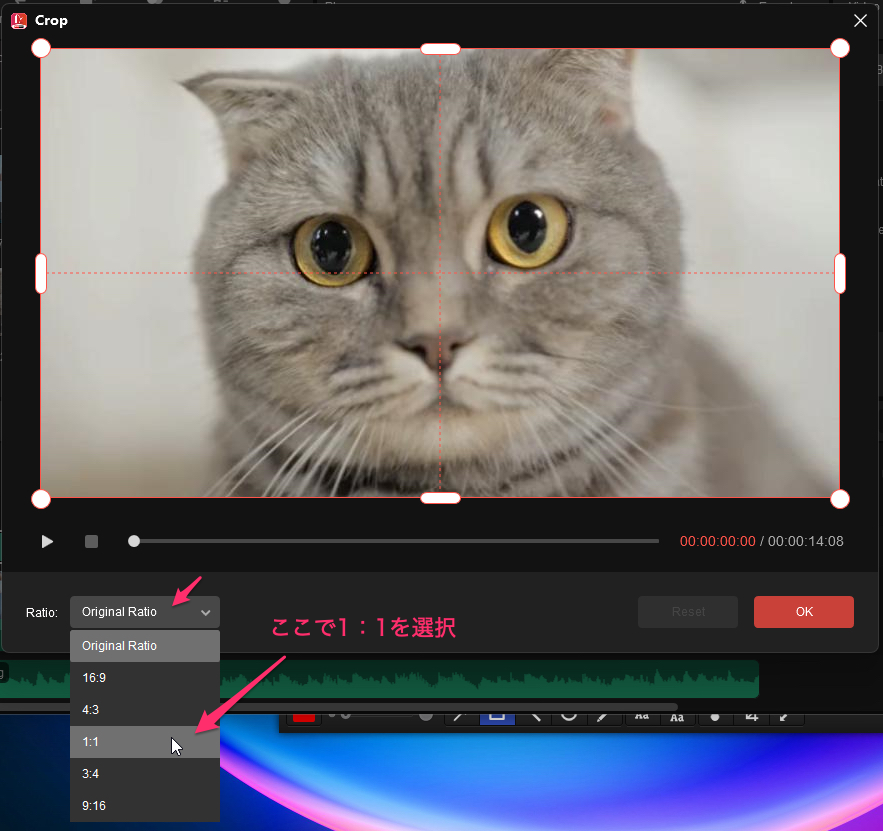Close the Crop dialog window
Viewport: 883px width, 831px height.
860,20
